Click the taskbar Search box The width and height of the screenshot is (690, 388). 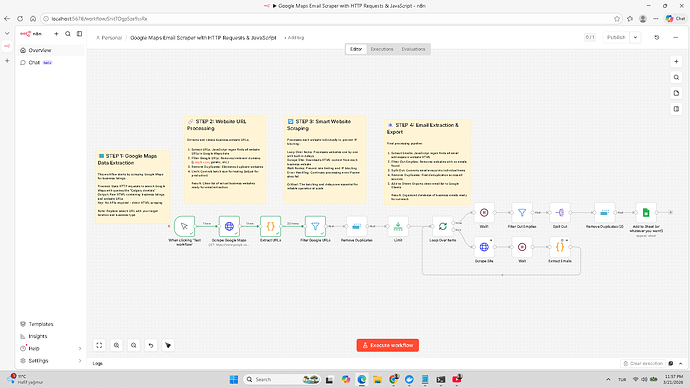(282, 379)
